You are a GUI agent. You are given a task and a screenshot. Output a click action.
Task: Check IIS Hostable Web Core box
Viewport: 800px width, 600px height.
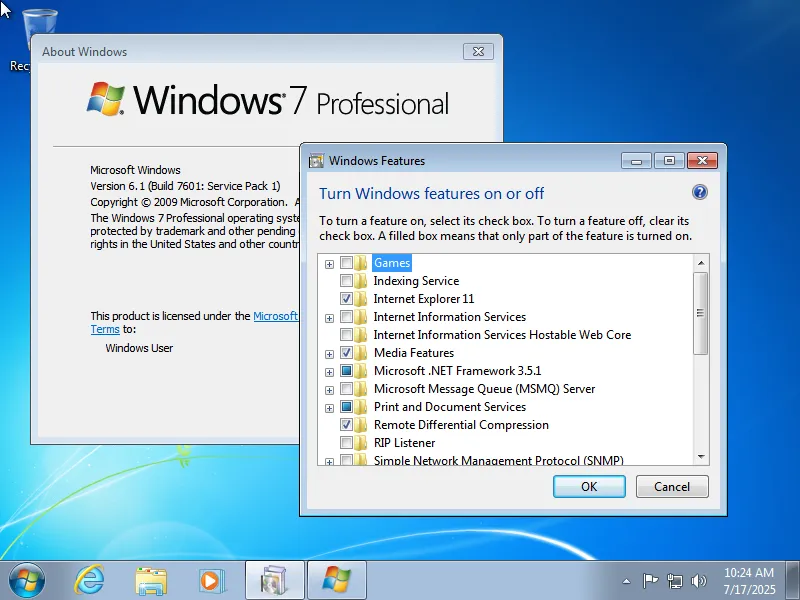346,335
